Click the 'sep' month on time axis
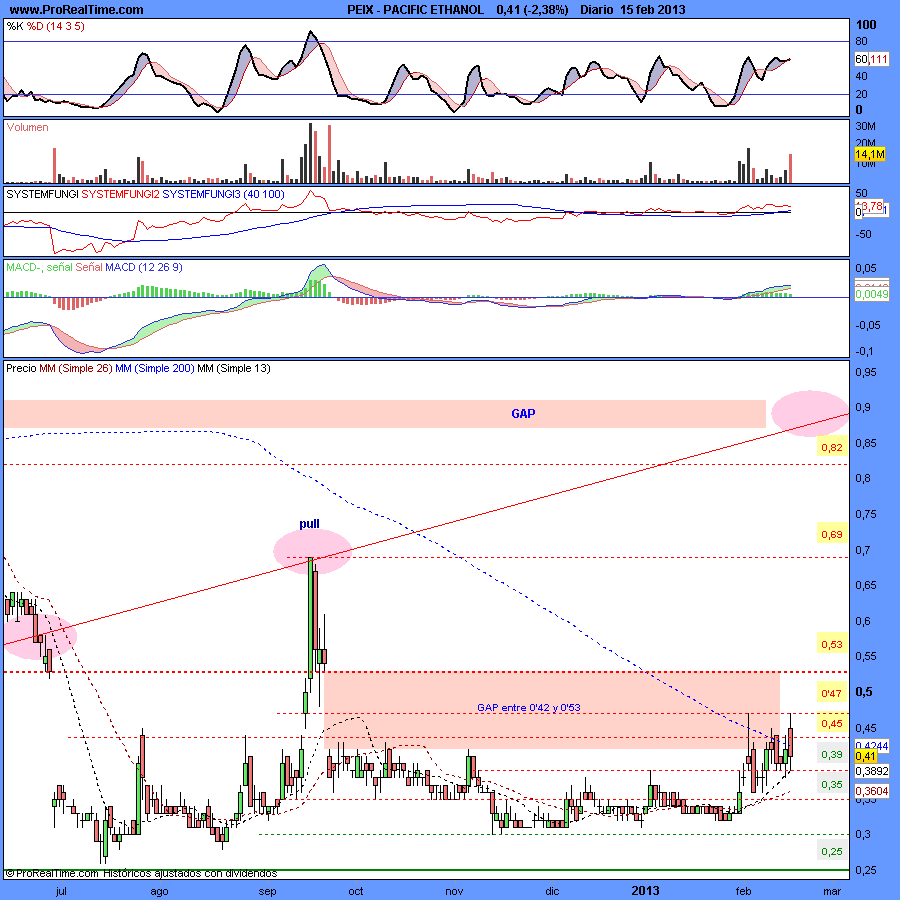This screenshot has height=900, width=900. pyautogui.click(x=267, y=888)
